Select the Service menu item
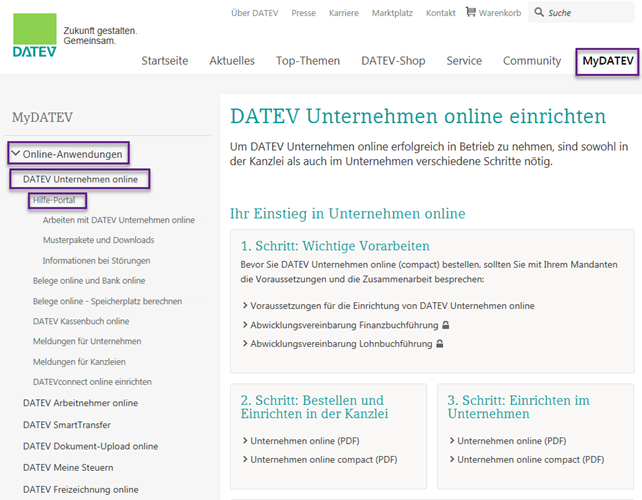The image size is (642, 500). coord(464,61)
